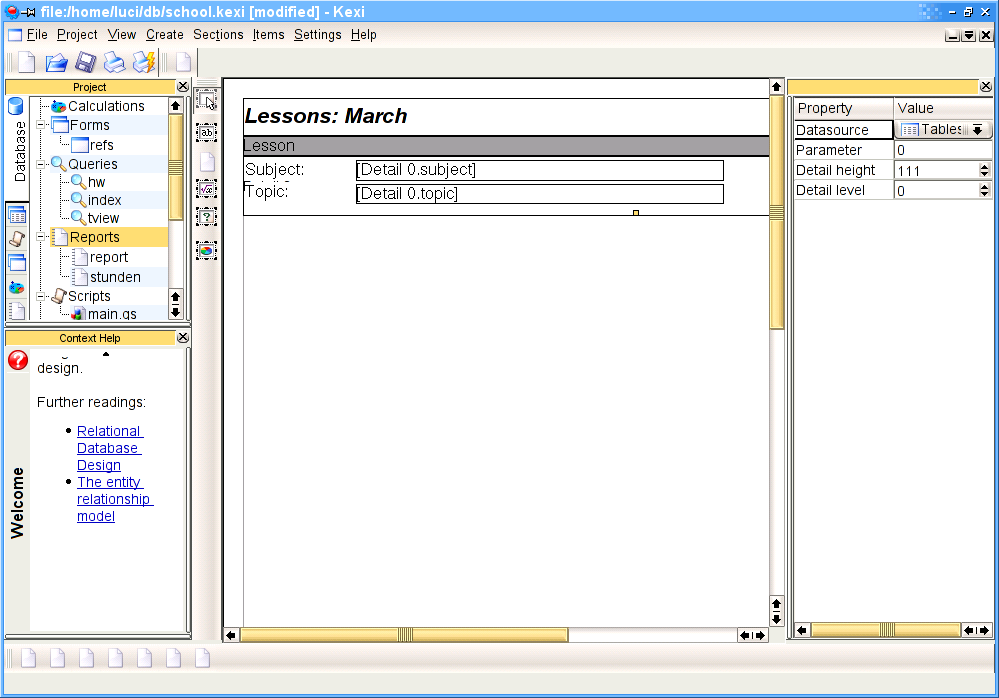999x698 pixels.
Task: Follow the Relational Database Design link
Action: pyautogui.click(x=109, y=448)
